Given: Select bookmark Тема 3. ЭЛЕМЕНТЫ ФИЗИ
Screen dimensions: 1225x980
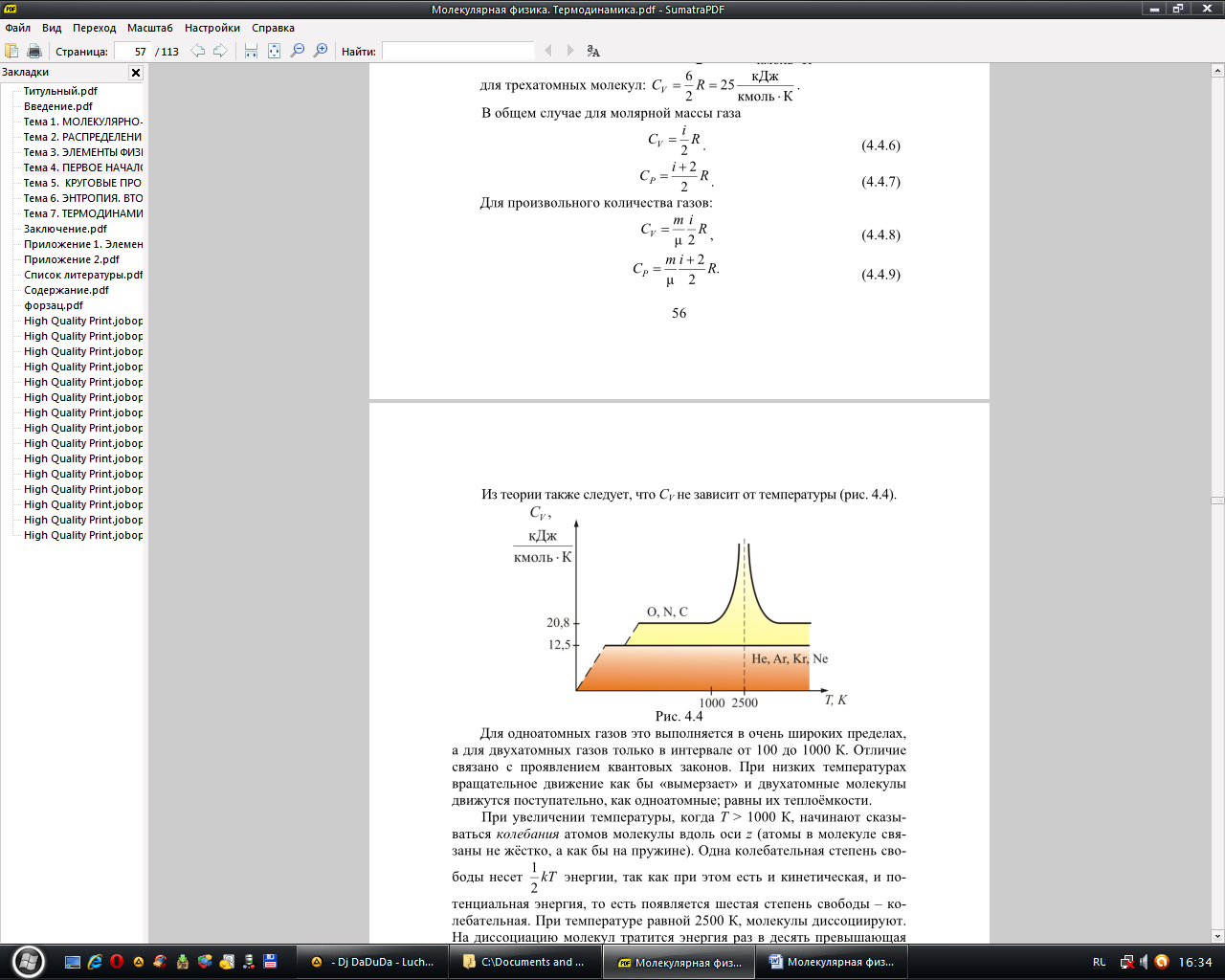Looking at the screenshot, I should [82, 152].
